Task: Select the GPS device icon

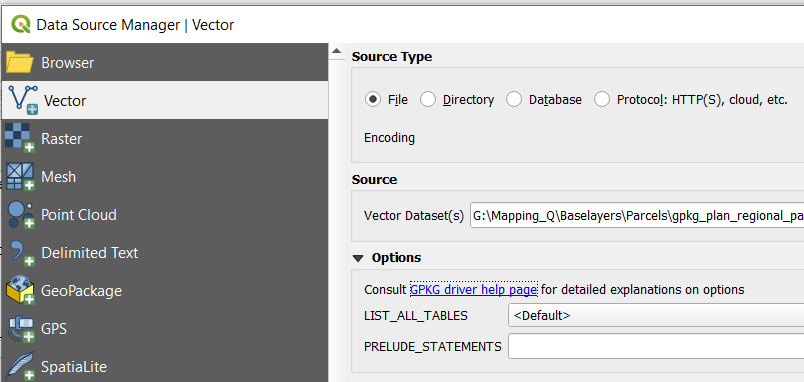Action: (22, 329)
